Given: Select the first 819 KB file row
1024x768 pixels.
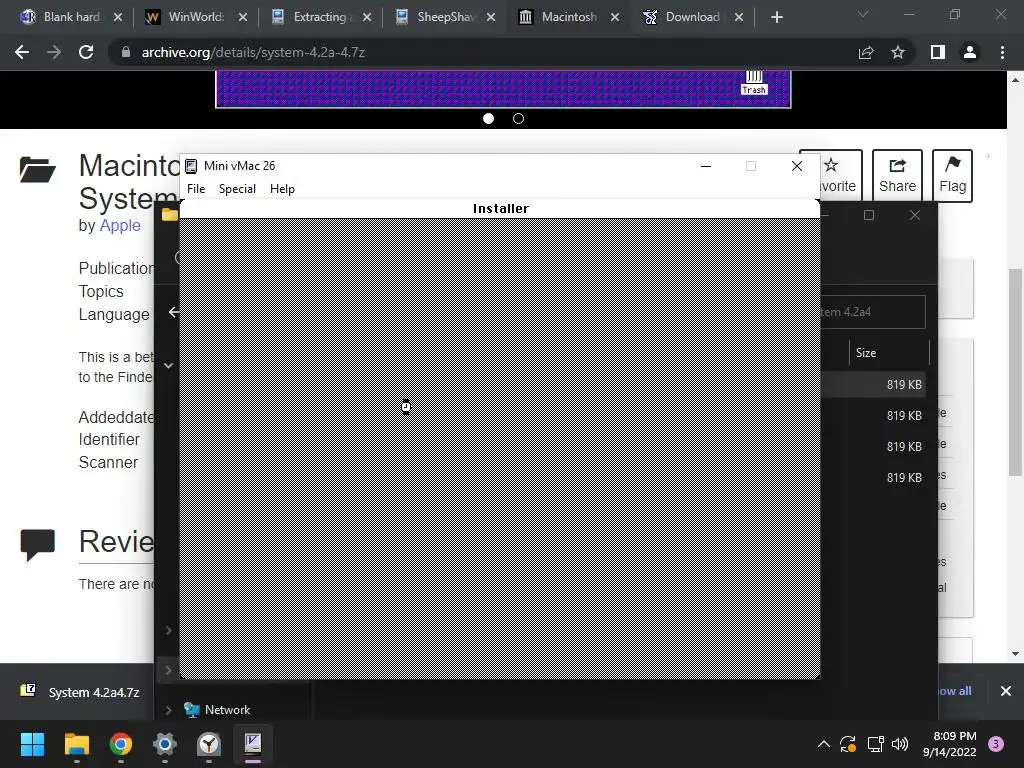Looking at the screenshot, I should point(873,385).
